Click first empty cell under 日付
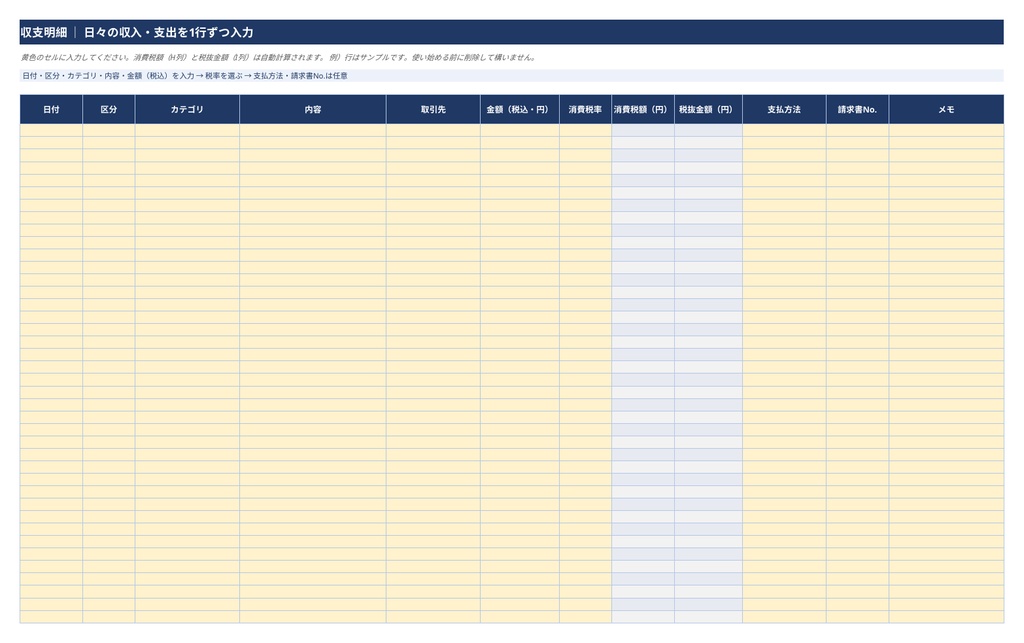1024x643 pixels. [x=51, y=131]
